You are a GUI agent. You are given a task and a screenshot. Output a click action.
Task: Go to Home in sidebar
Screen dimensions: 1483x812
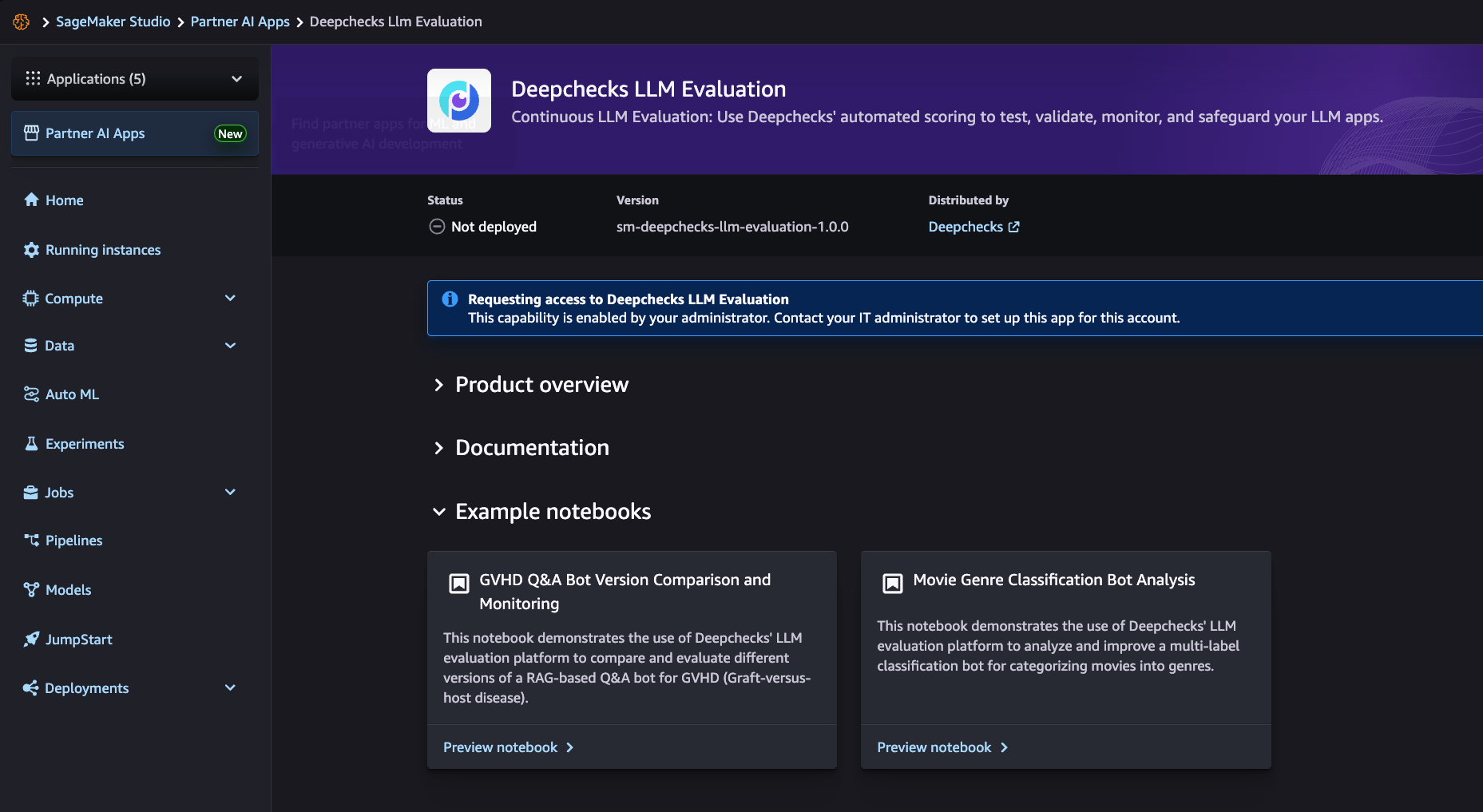[65, 200]
